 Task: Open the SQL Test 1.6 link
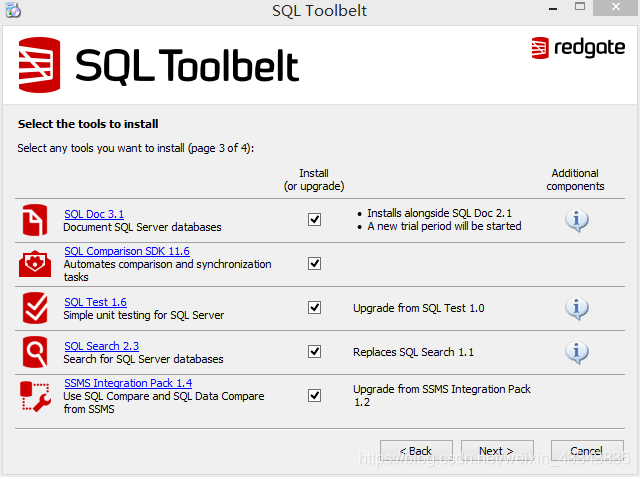[x=96, y=302]
